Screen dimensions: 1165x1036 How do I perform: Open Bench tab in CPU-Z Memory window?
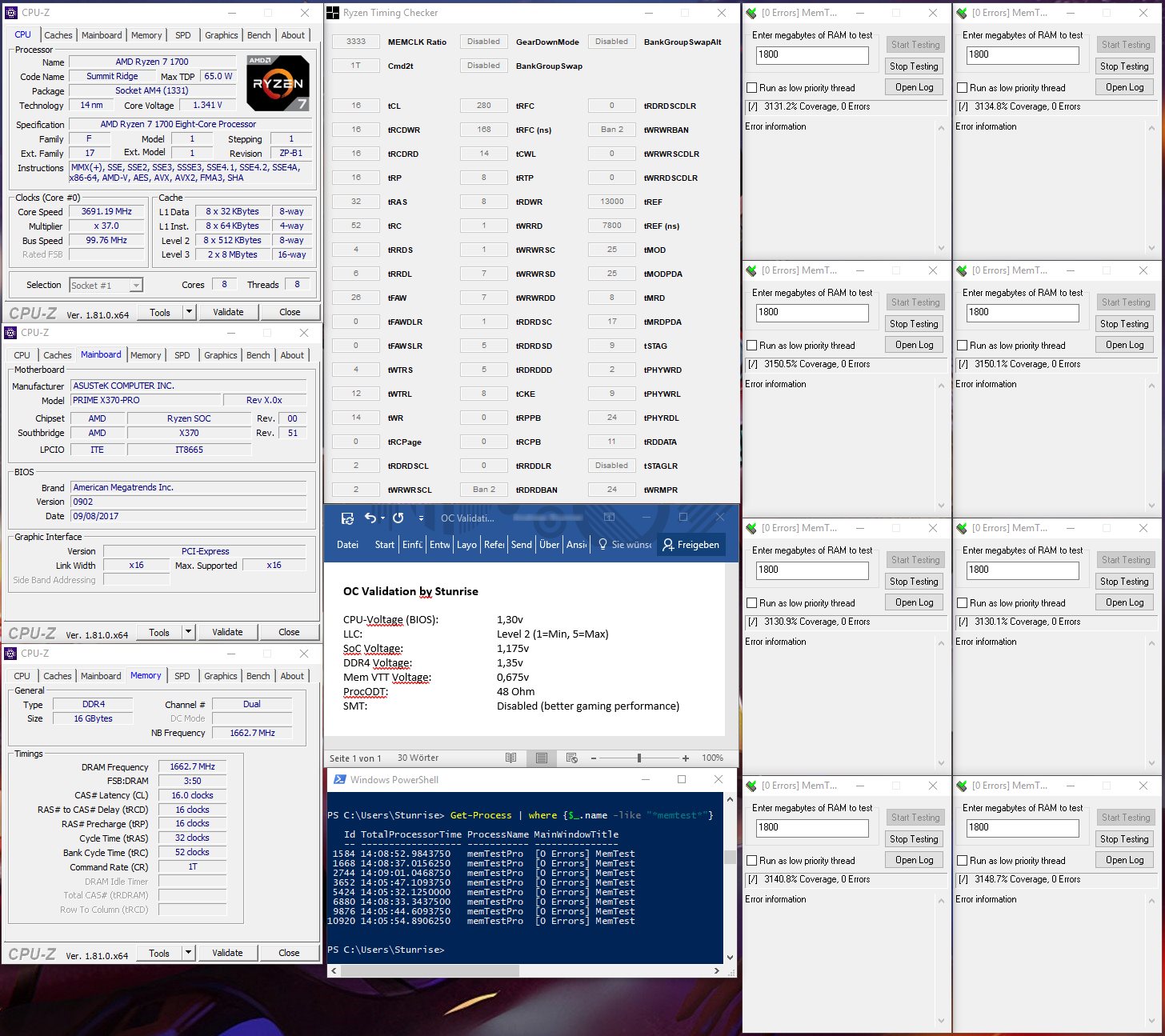click(x=258, y=676)
